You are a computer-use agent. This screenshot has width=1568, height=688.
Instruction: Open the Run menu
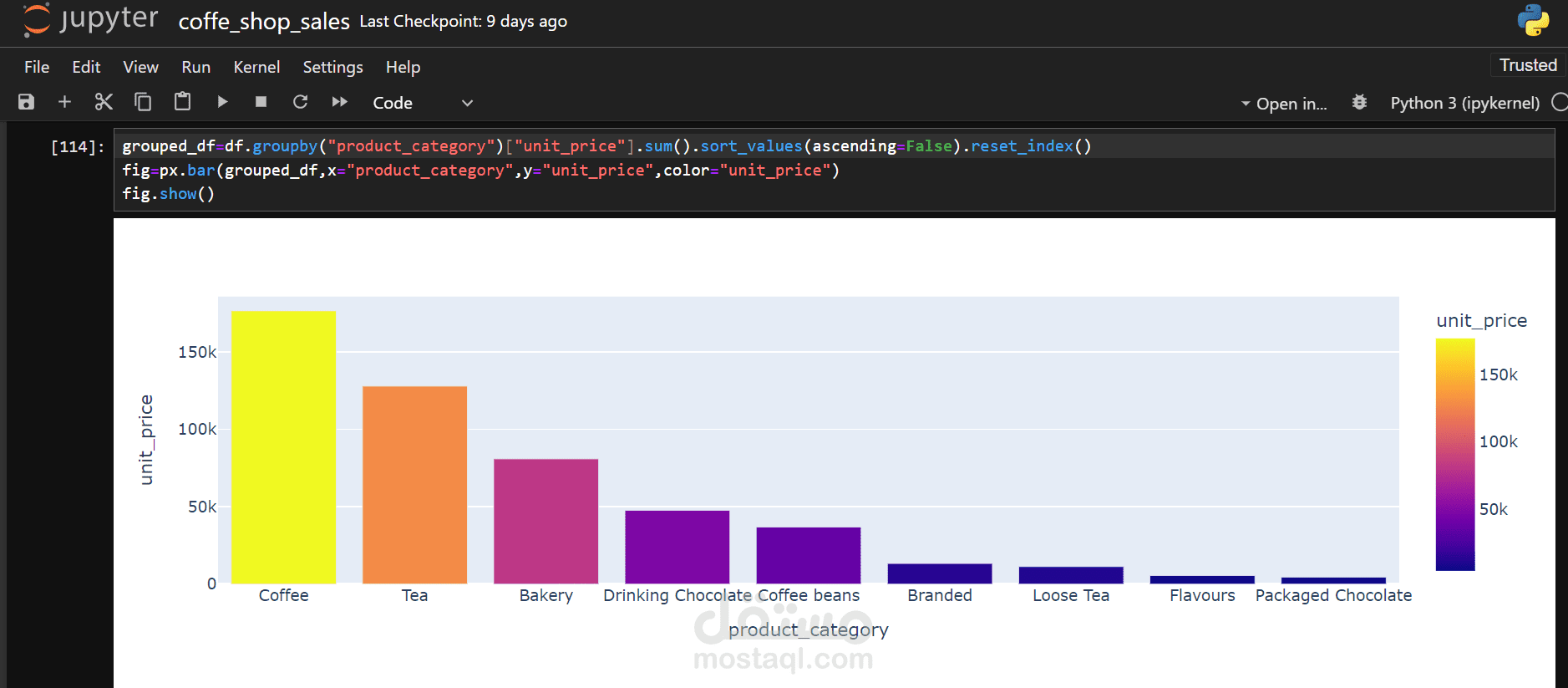[196, 67]
